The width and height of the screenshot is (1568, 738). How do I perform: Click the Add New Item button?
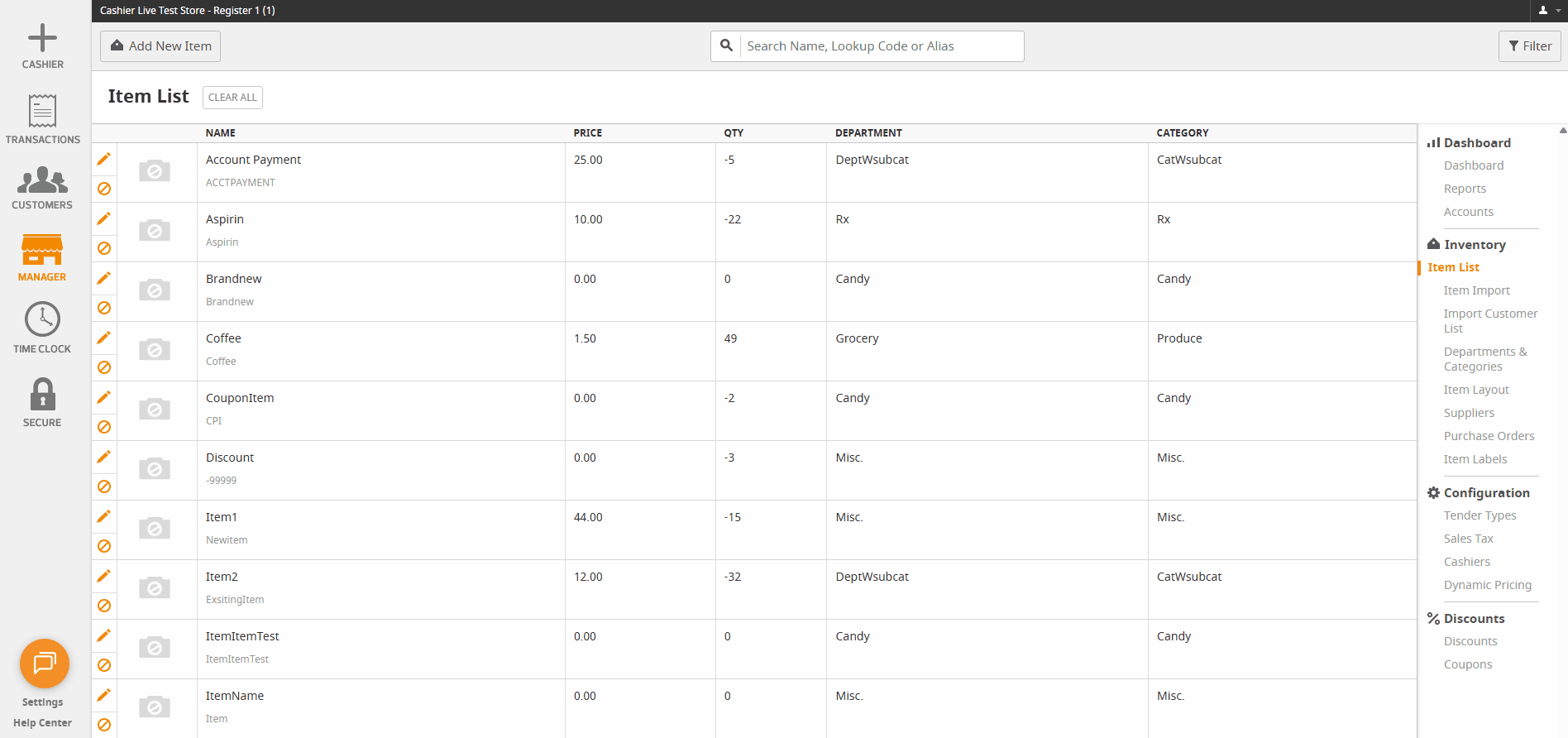point(160,46)
